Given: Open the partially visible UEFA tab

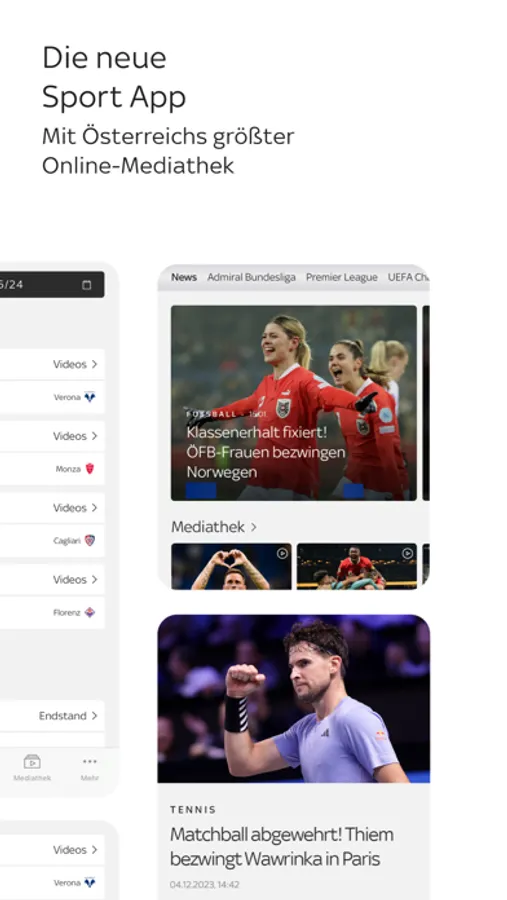Looking at the screenshot, I should click(x=408, y=277).
